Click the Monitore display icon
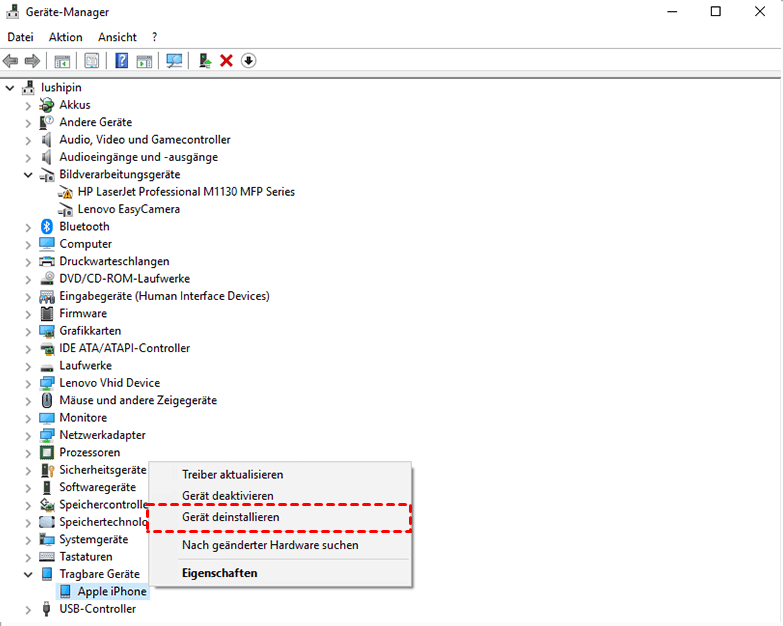Screen dimensions: 783x626 [x=47, y=418]
